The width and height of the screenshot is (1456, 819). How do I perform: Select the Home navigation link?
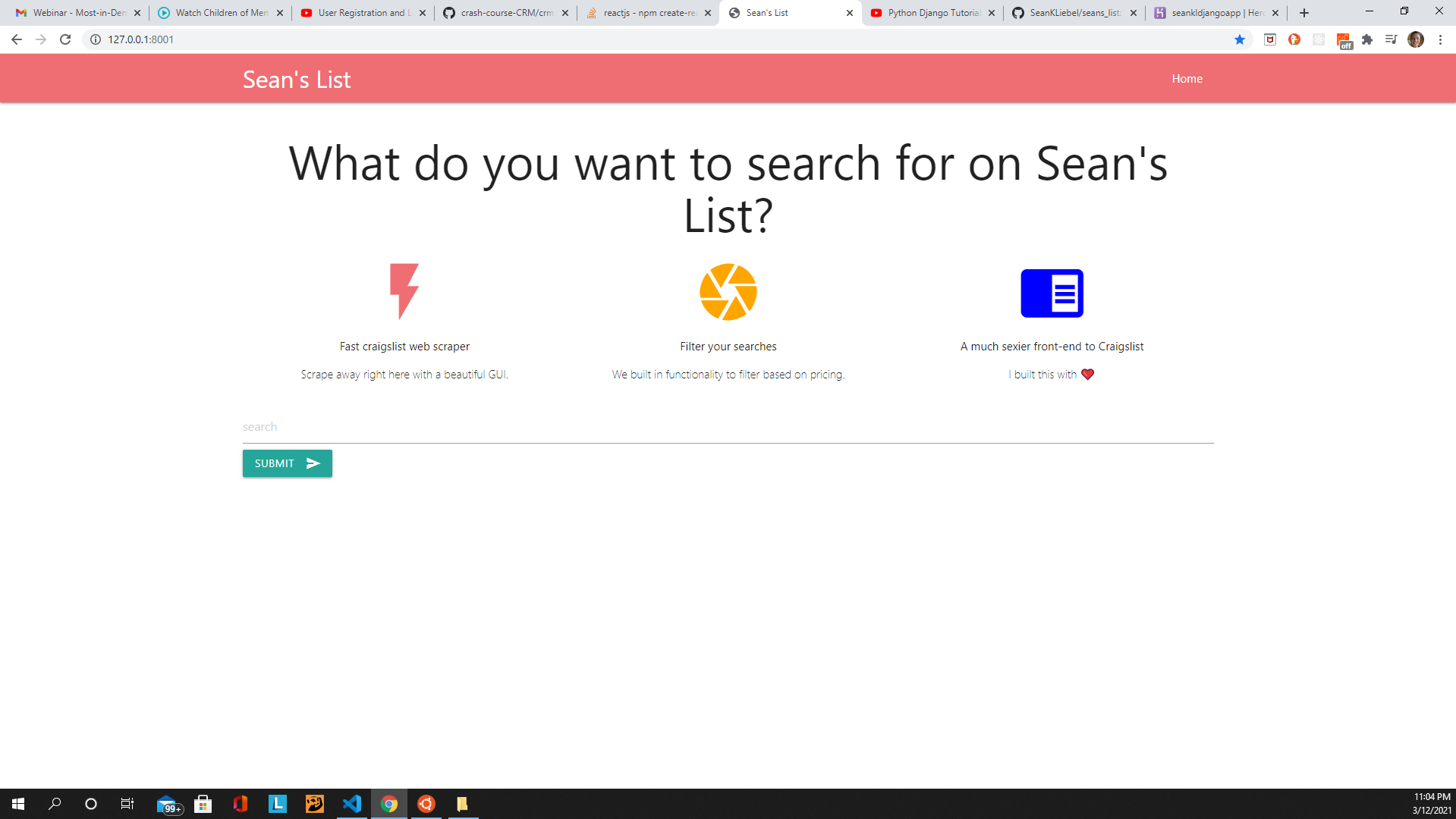coord(1187,78)
